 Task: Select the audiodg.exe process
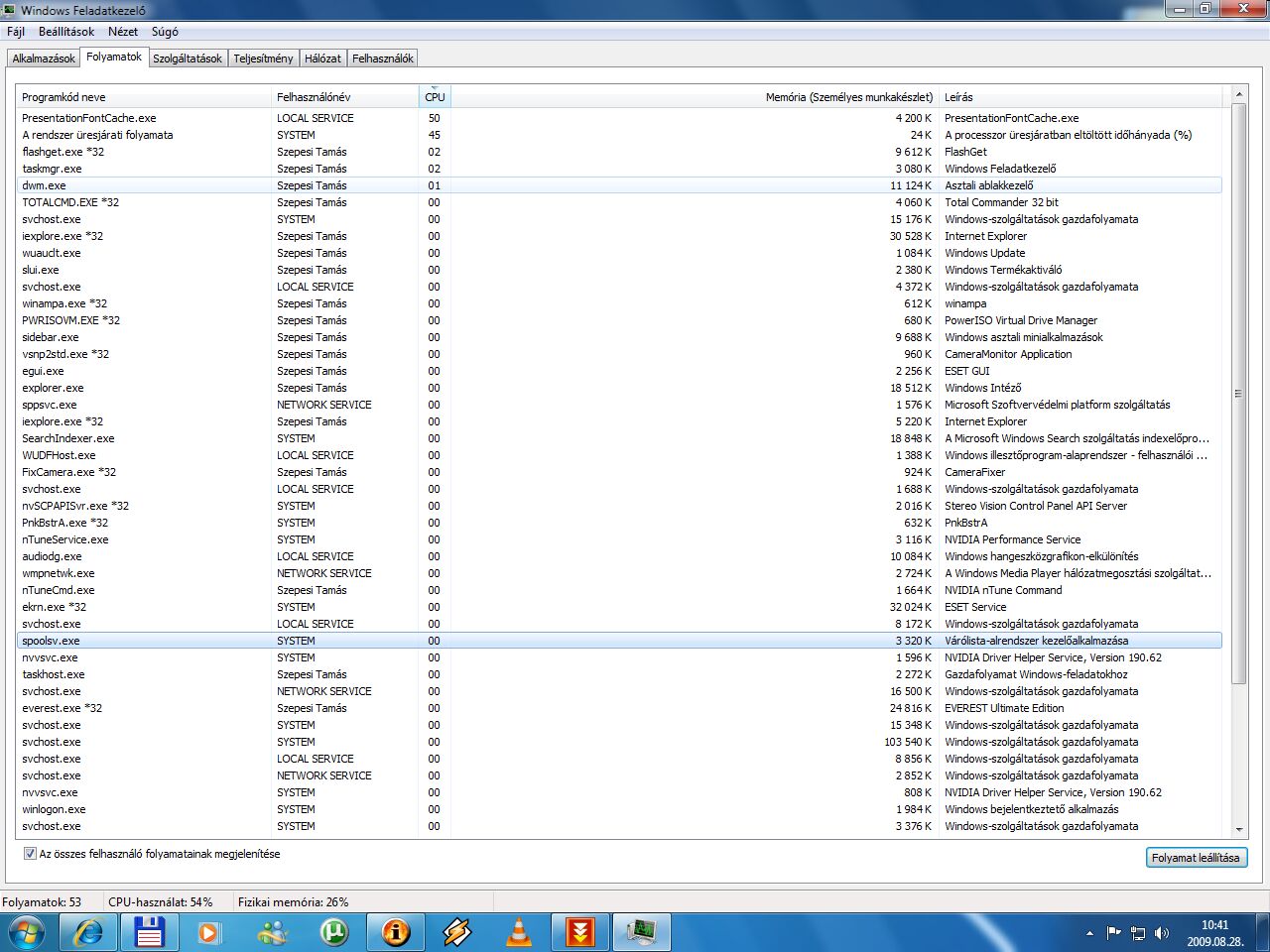(620, 556)
